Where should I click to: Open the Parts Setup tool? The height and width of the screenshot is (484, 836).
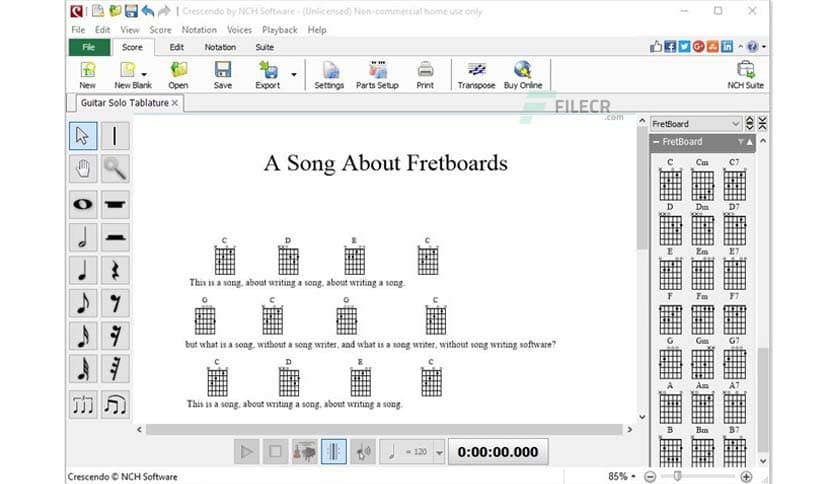point(377,75)
